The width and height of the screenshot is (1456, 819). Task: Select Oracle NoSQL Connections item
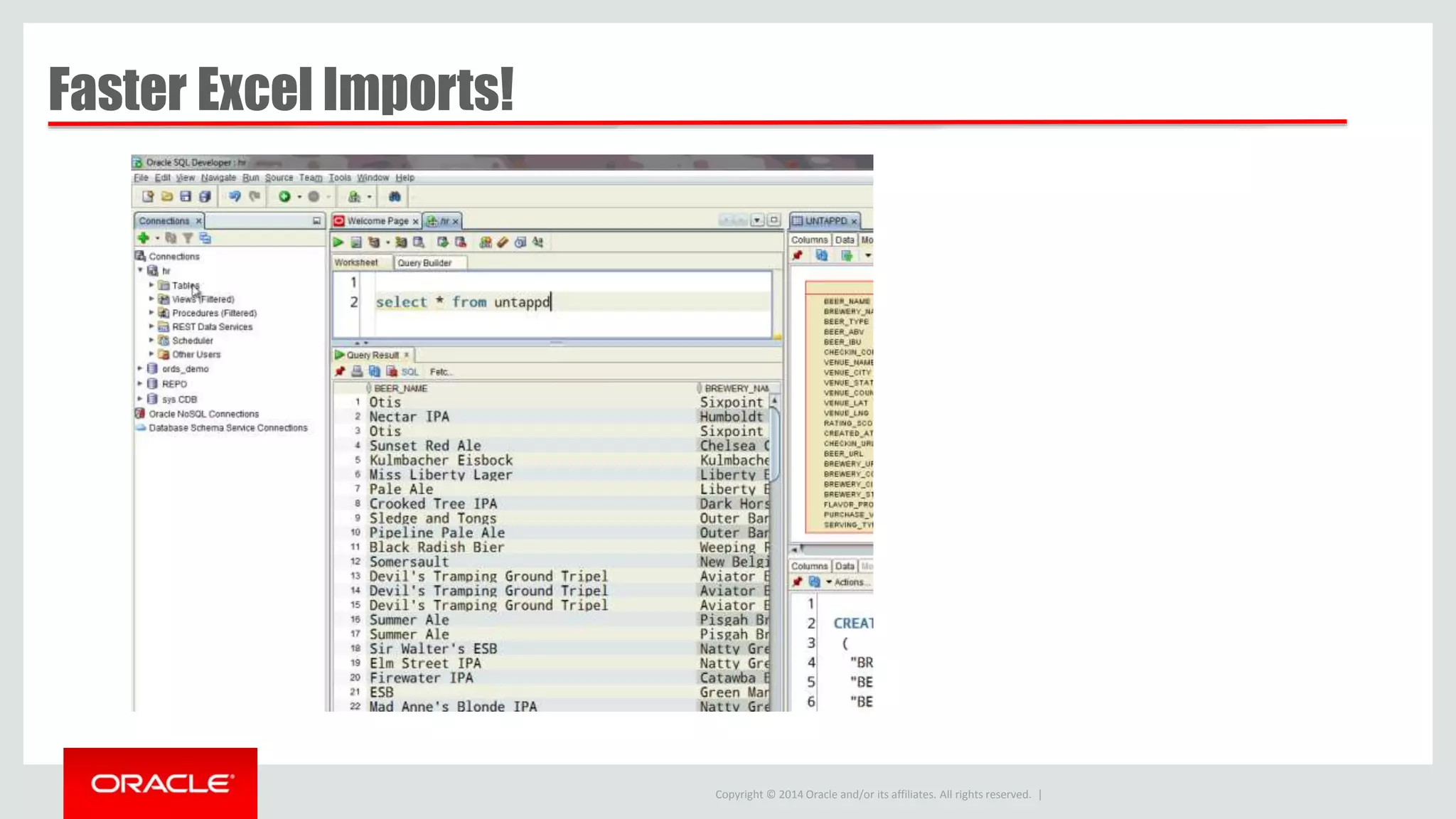click(x=203, y=414)
